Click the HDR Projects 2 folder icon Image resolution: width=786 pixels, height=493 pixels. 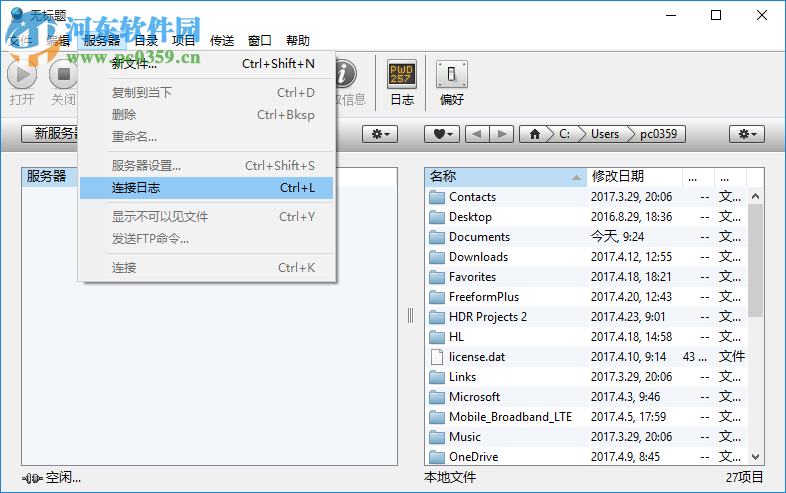[437, 317]
